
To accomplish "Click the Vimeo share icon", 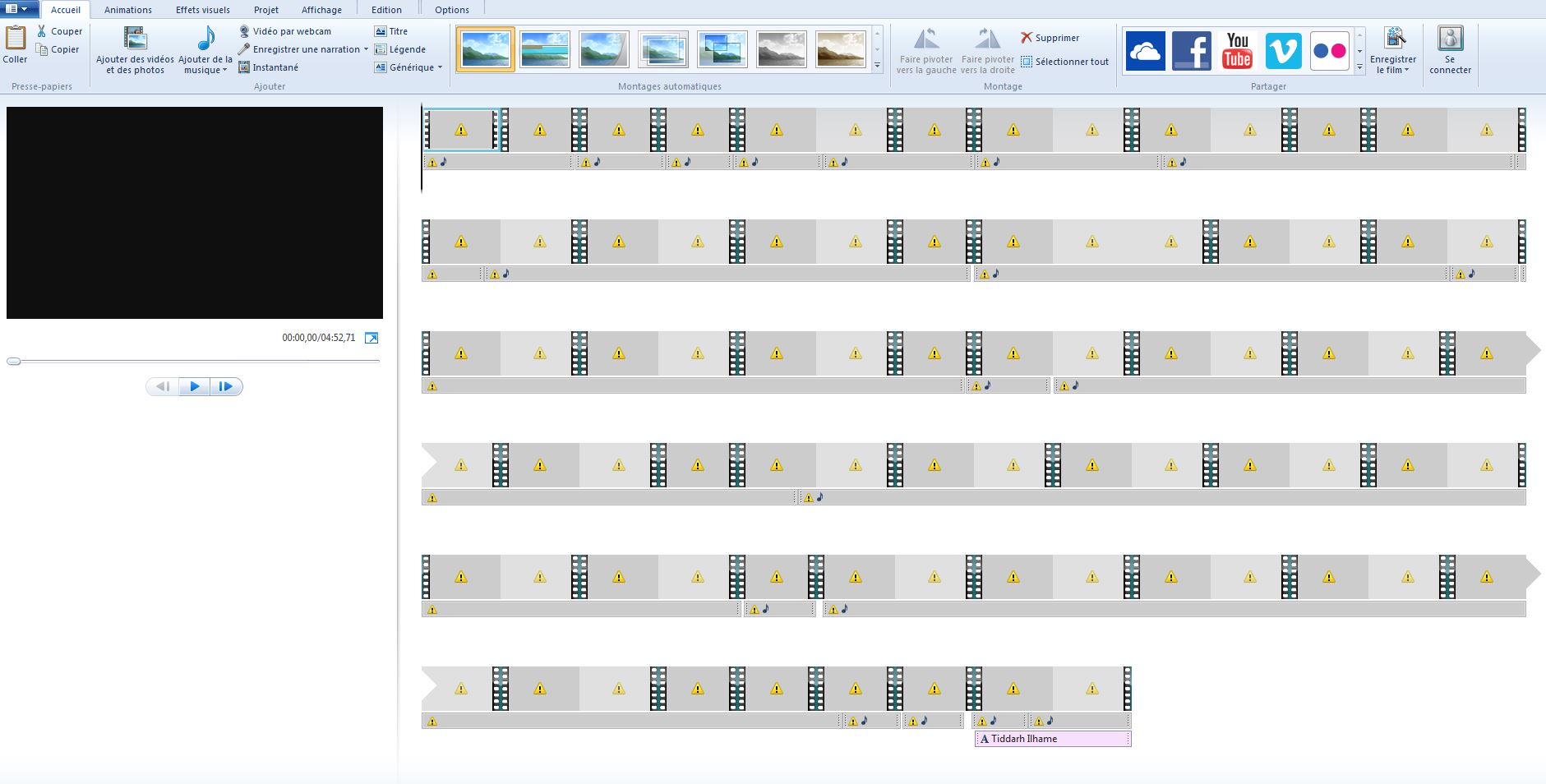I will coord(1283,51).
